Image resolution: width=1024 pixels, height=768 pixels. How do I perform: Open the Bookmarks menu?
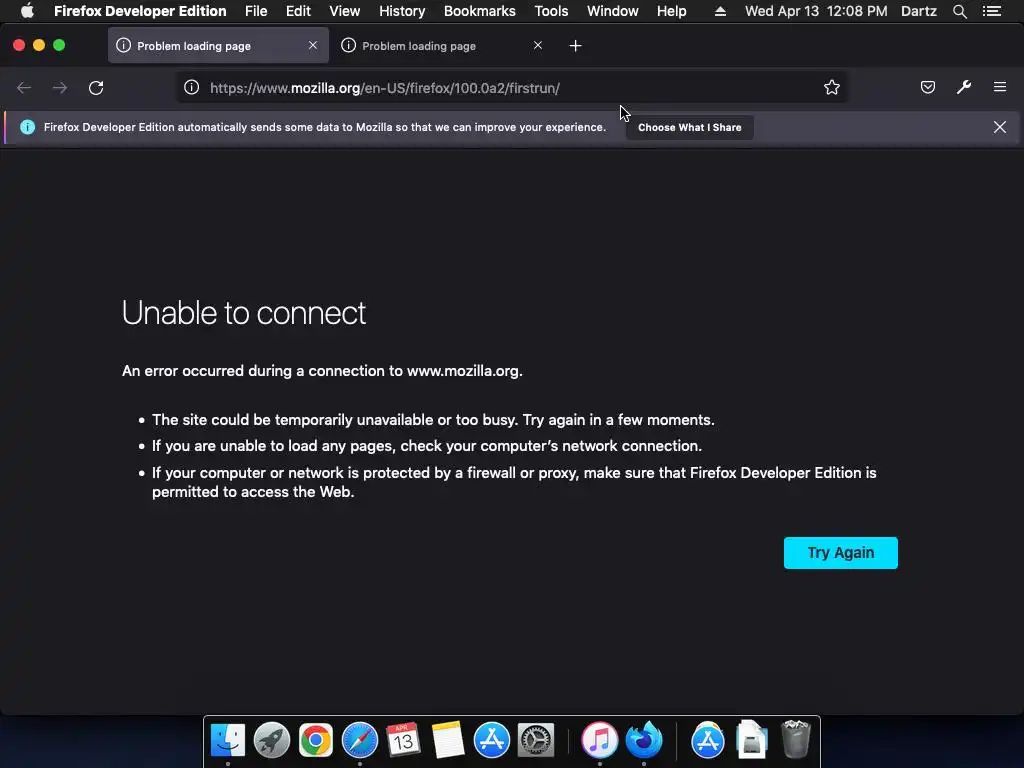tap(479, 11)
